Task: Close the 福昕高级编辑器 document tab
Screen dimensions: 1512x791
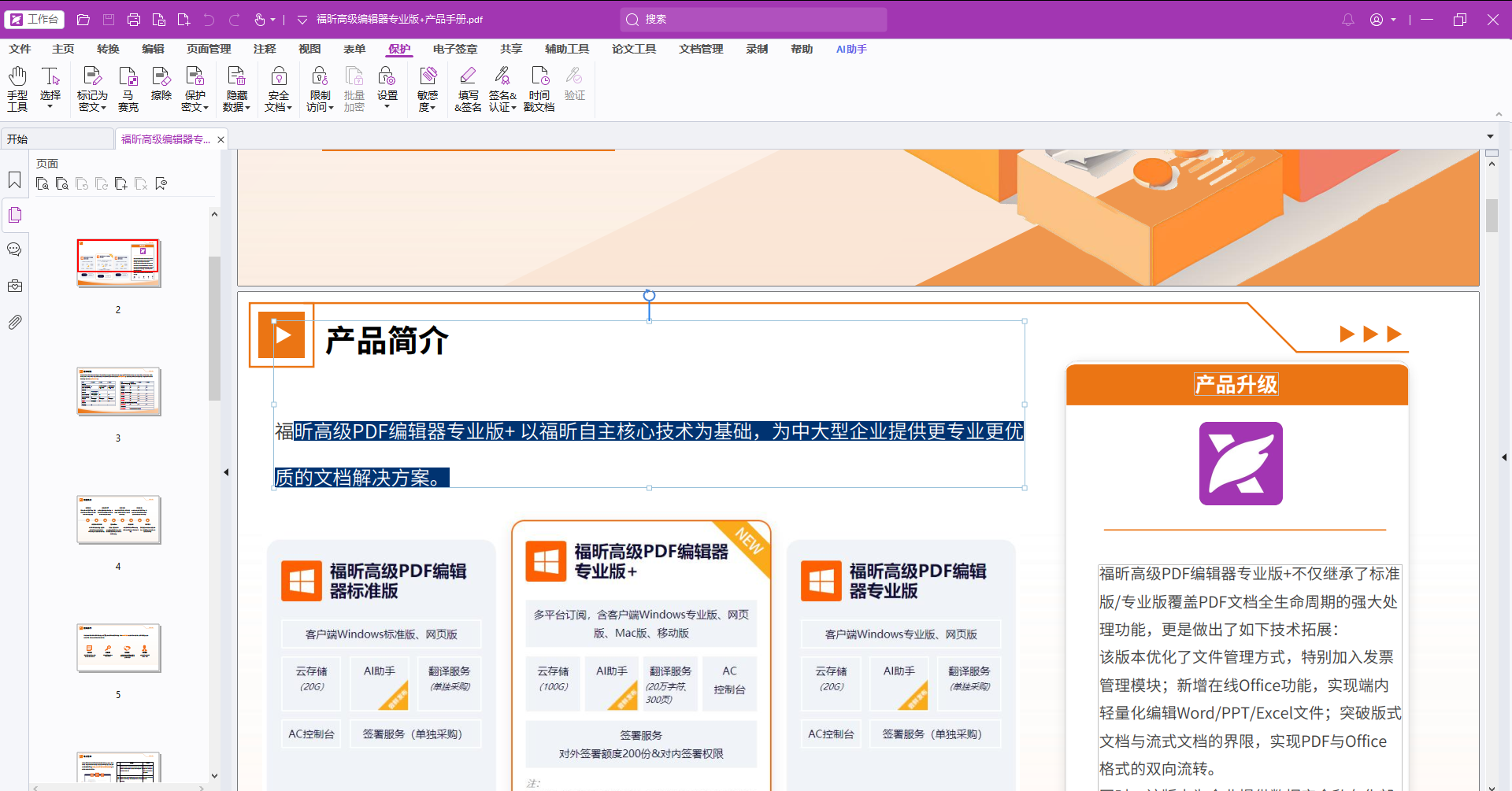Action: [221, 139]
